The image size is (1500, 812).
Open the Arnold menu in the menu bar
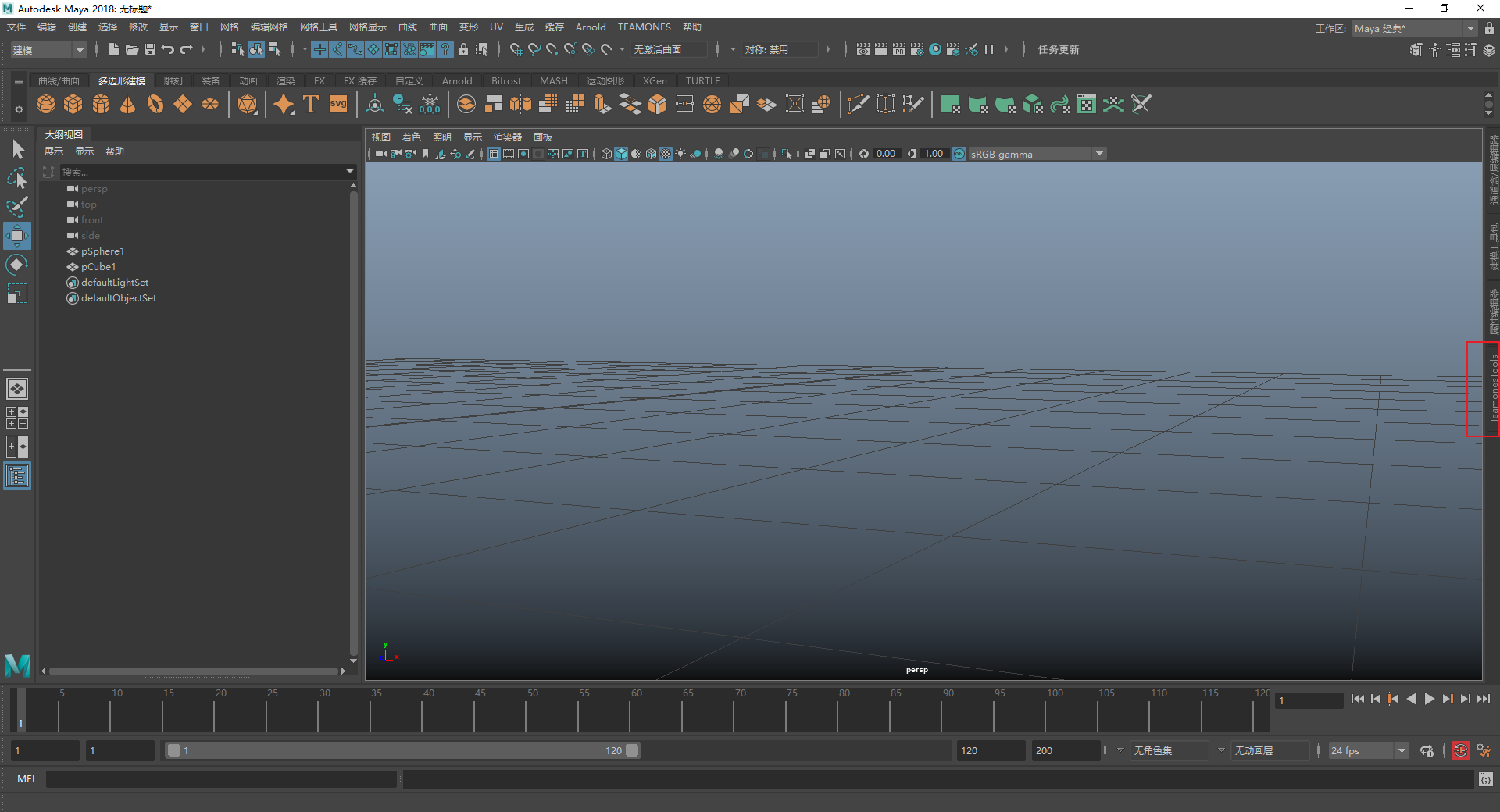(590, 27)
